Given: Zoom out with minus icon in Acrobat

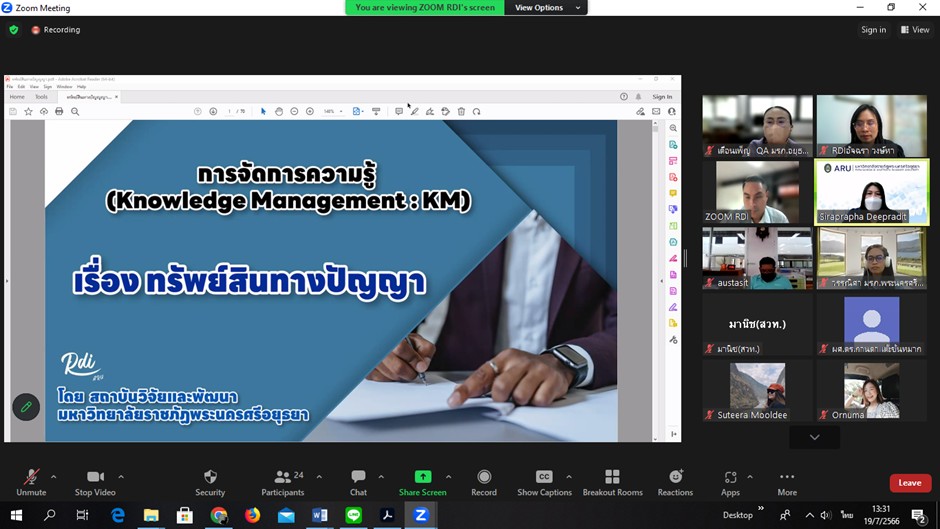Looking at the screenshot, I should point(294,112).
